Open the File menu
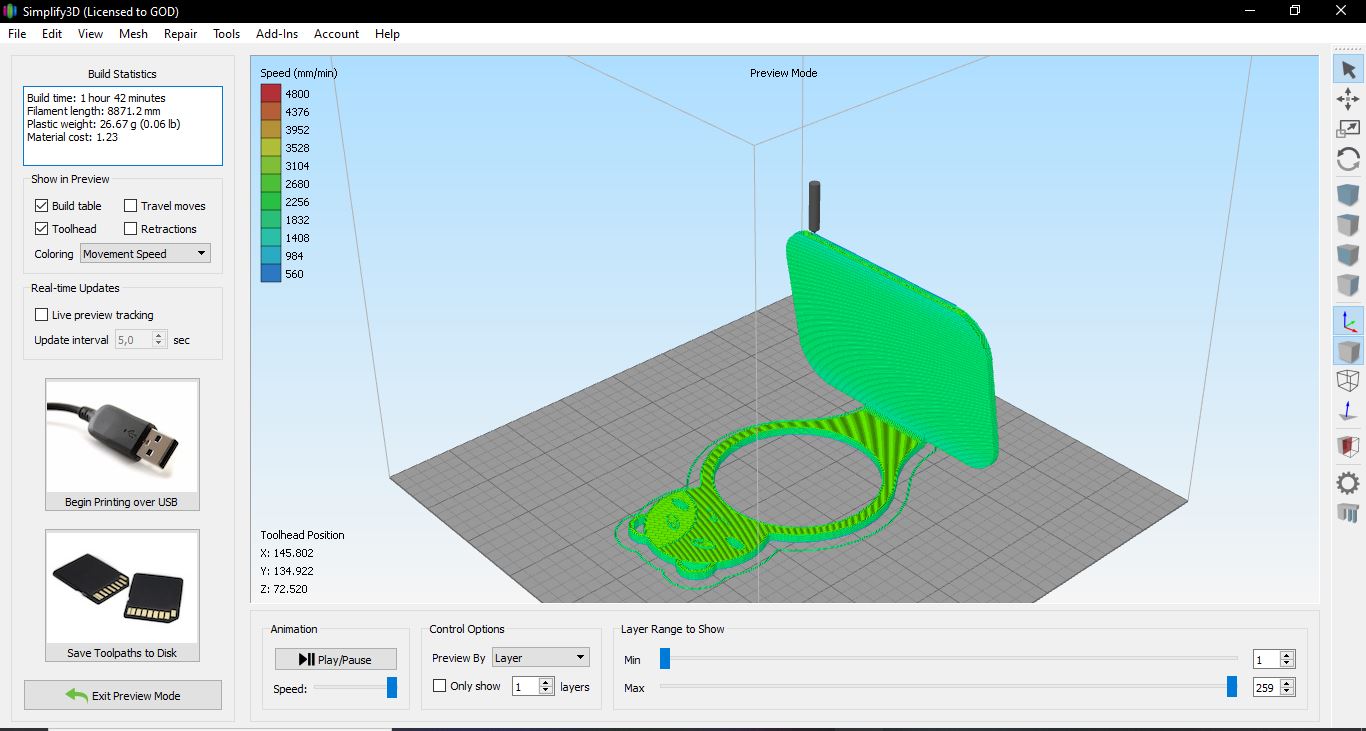 coord(17,33)
